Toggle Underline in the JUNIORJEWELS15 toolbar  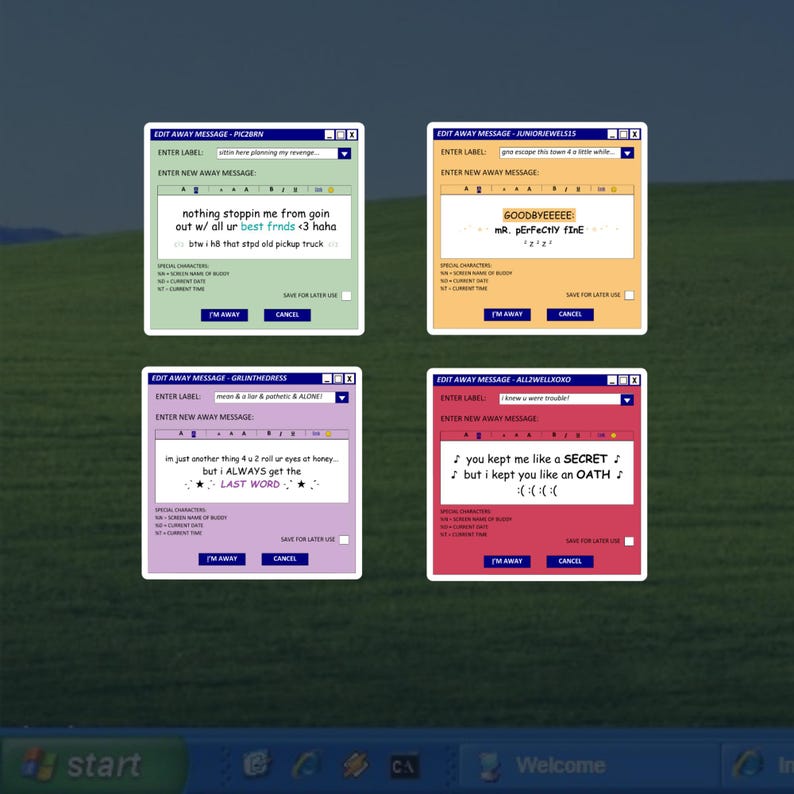coord(578,189)
